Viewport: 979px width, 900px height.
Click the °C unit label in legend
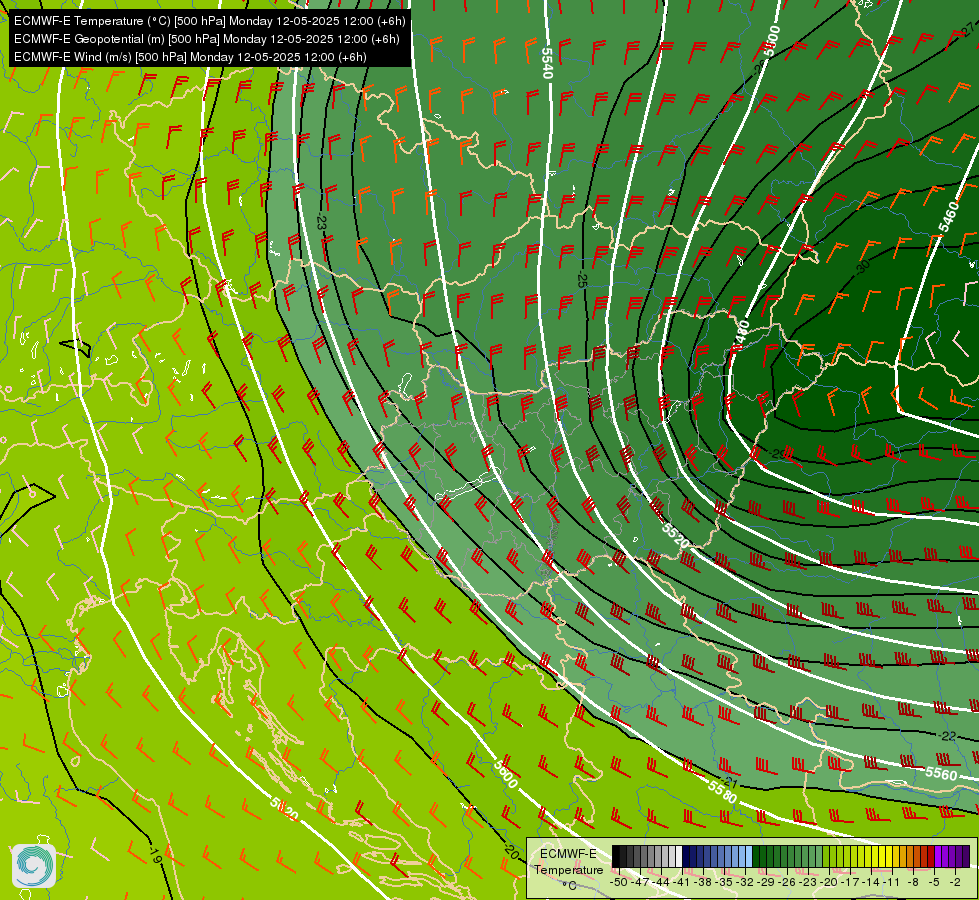tap(569, 886)
